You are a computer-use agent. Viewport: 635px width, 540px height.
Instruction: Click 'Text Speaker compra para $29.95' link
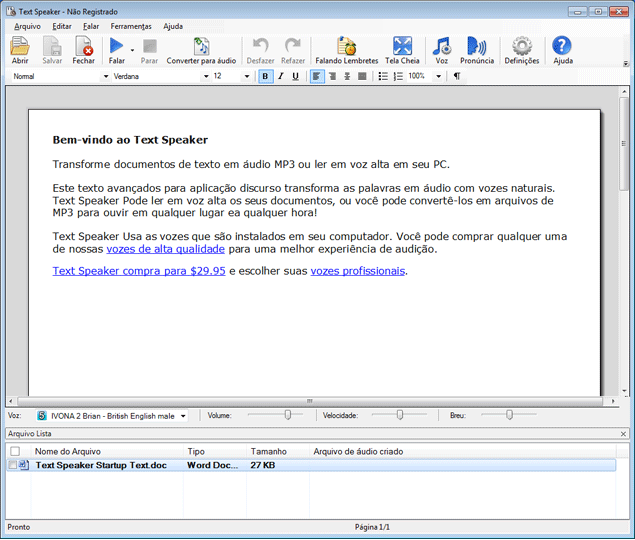[139, 271]
